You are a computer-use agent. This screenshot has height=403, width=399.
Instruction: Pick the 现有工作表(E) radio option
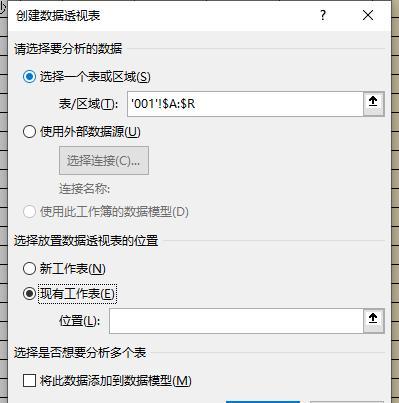[29, 294]
